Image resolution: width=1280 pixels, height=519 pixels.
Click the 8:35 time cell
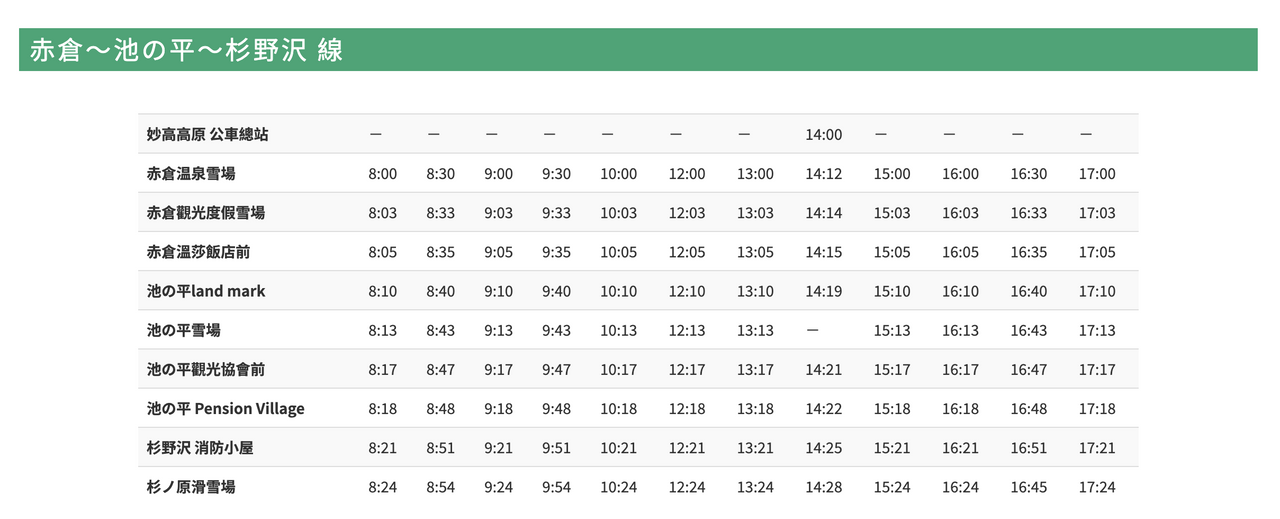point(440,252)
